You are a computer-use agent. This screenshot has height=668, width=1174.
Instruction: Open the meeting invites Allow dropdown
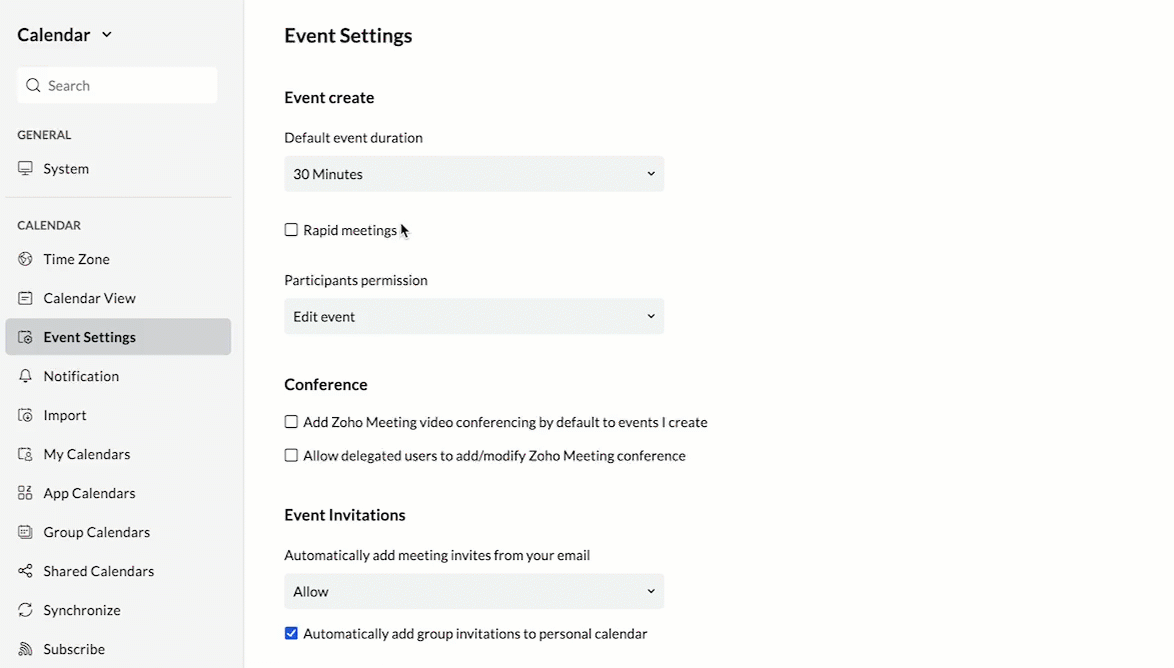coord(473,591)
